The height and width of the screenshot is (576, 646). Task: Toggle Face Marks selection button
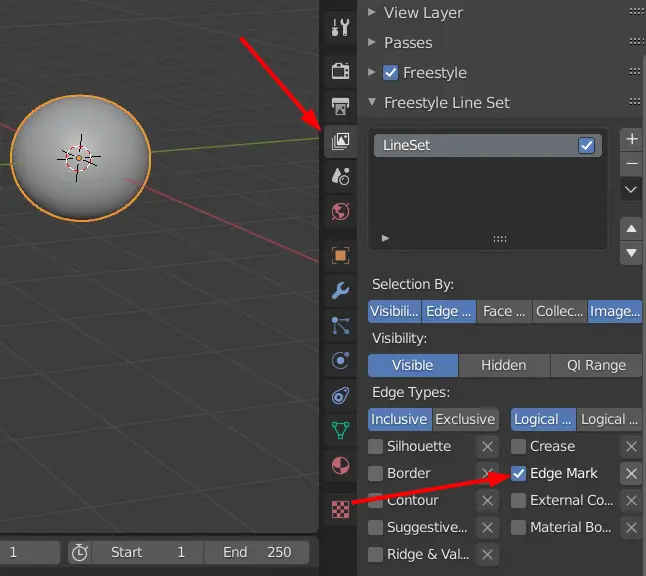click(504, 311)
